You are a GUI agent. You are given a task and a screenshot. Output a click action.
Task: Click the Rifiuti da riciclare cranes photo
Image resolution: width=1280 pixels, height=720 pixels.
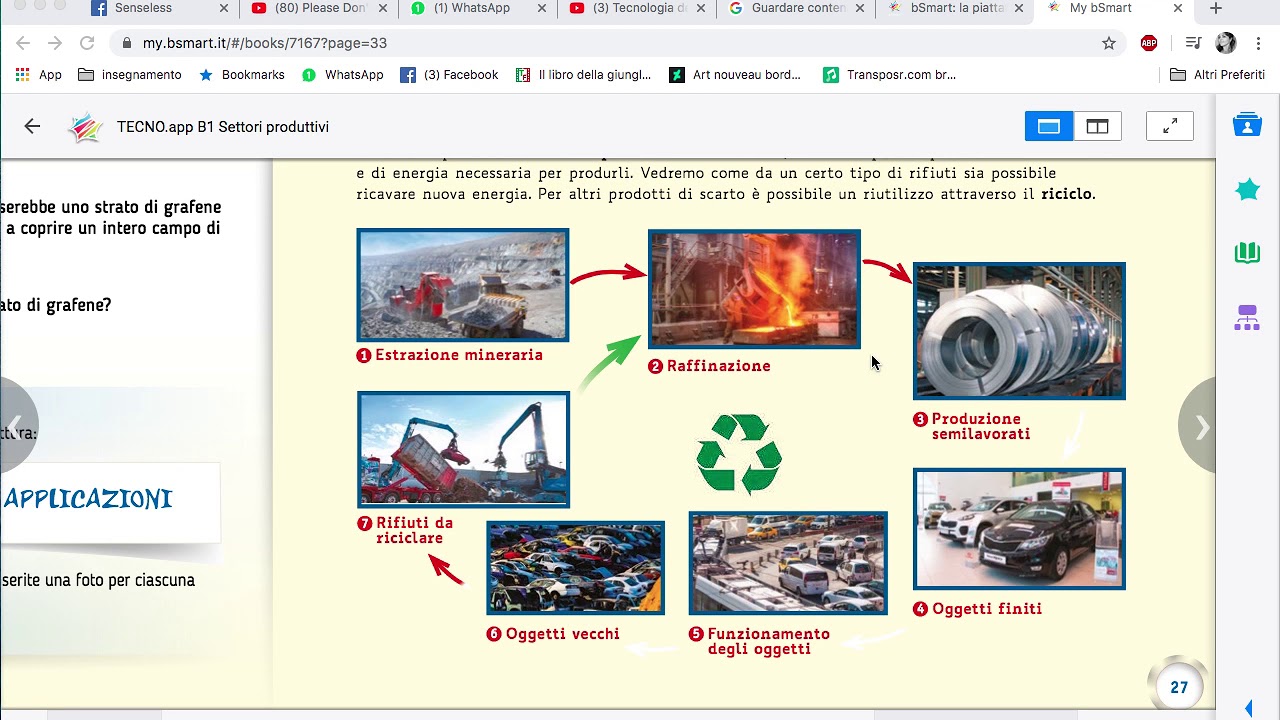click(463, 450)
